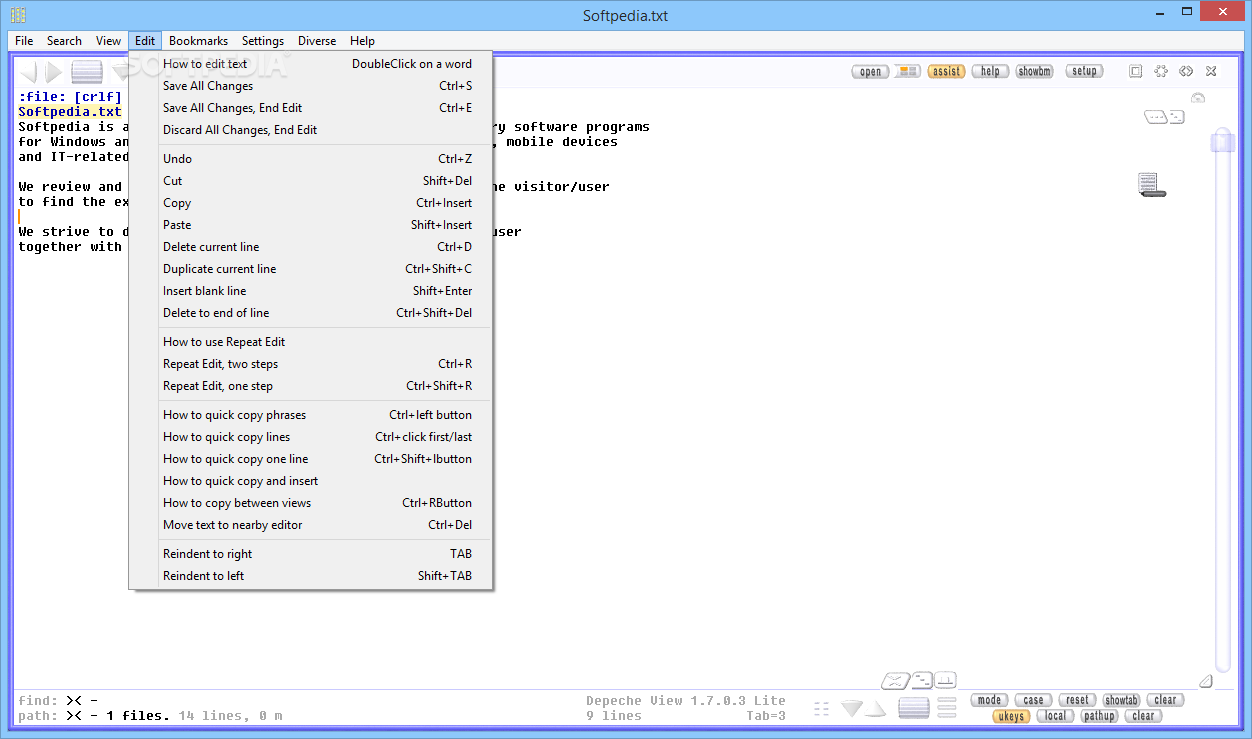Image resolution: width=1252 pixels, height=739 pixels.
Task: Click the stepped dots tab icon above bottom bar
Action: [x=922, y=680]
